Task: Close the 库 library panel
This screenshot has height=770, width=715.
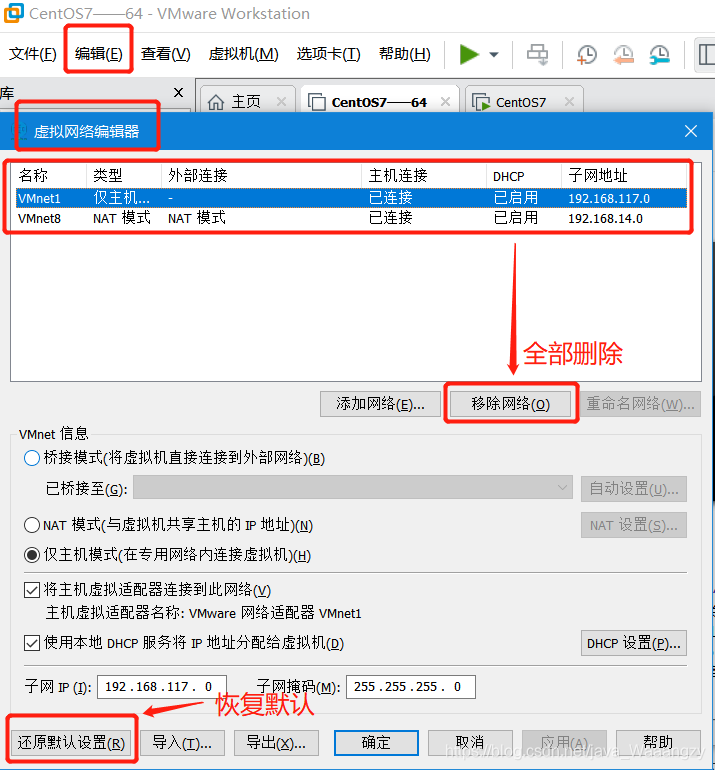Action: [x=179, y=92]
